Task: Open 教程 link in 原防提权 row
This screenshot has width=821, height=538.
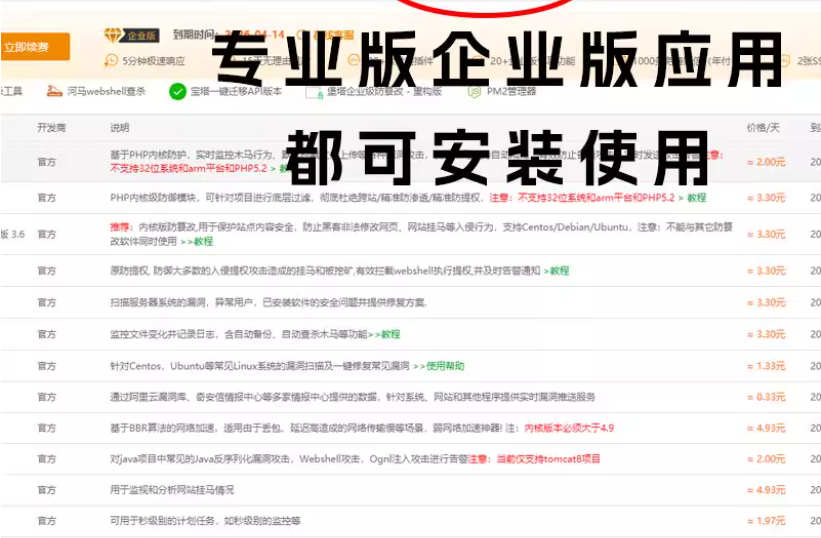Action: 558,271
